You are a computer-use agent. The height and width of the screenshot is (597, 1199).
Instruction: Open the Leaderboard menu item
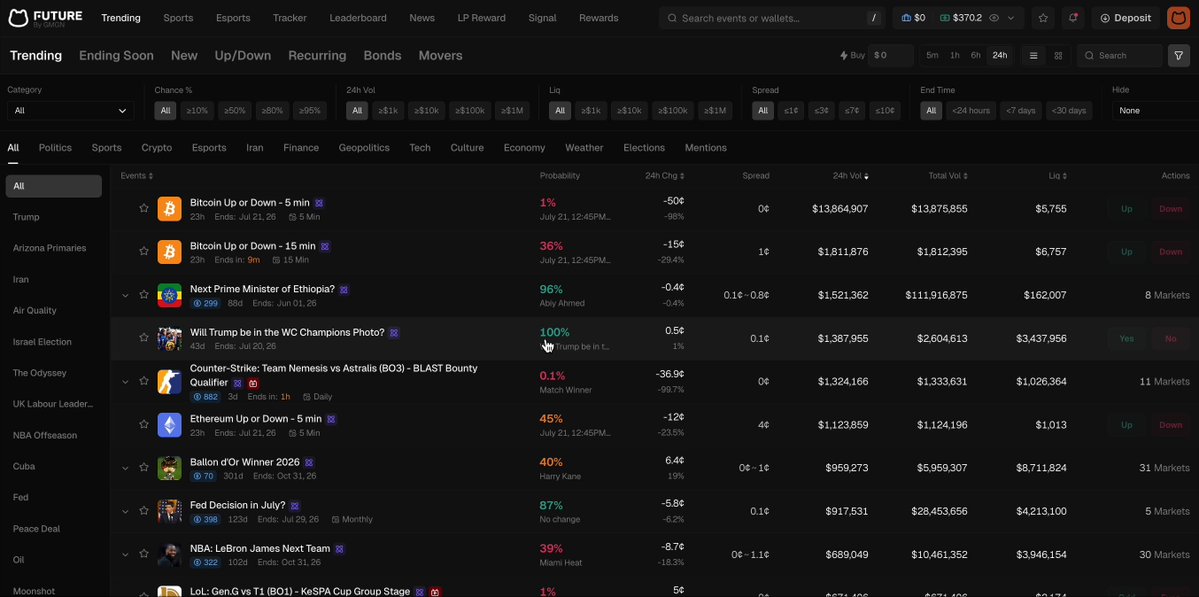(358, 18)
